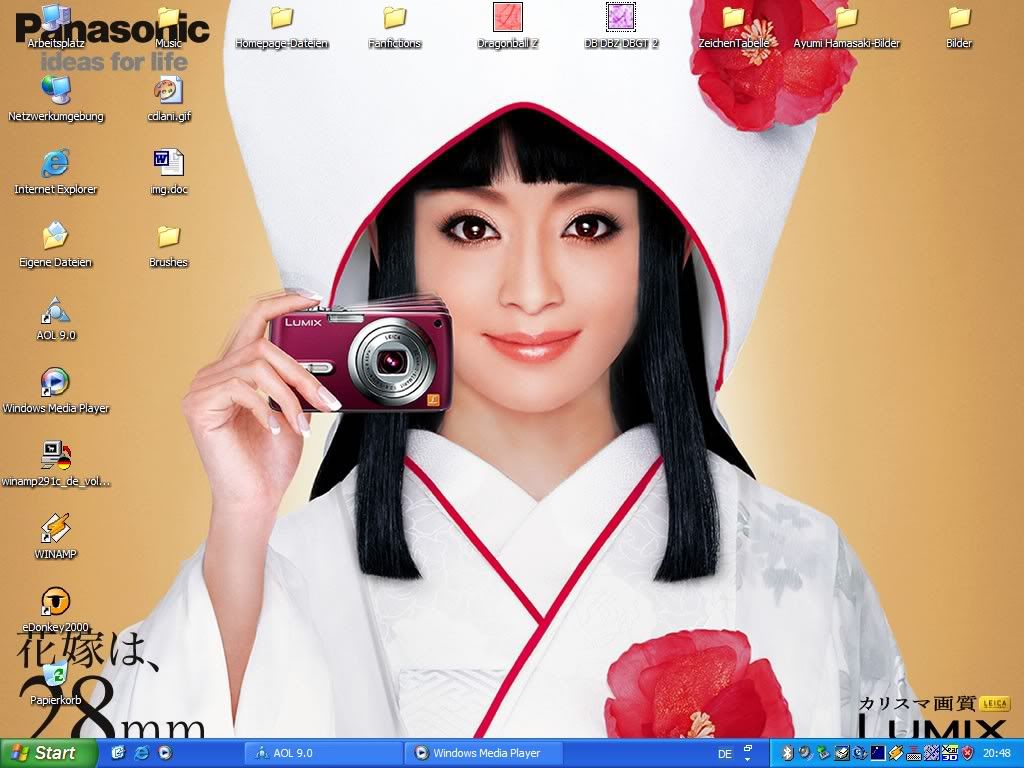This screenshot has width=1024, height=768.
Task: Open the Fanfictions folder
Action: 394,26
